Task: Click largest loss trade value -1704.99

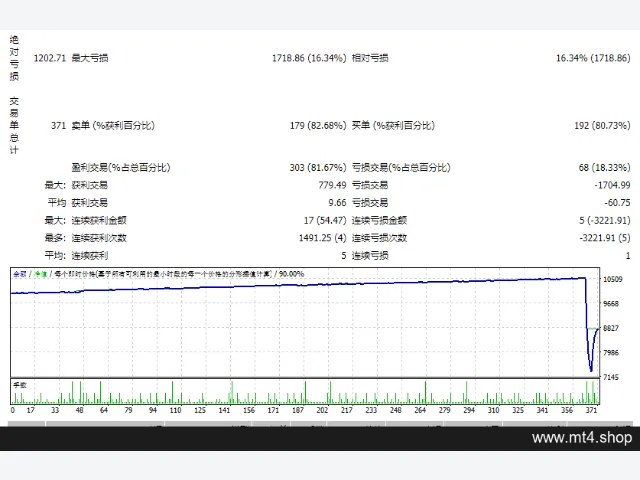Action: click(612, 185)
